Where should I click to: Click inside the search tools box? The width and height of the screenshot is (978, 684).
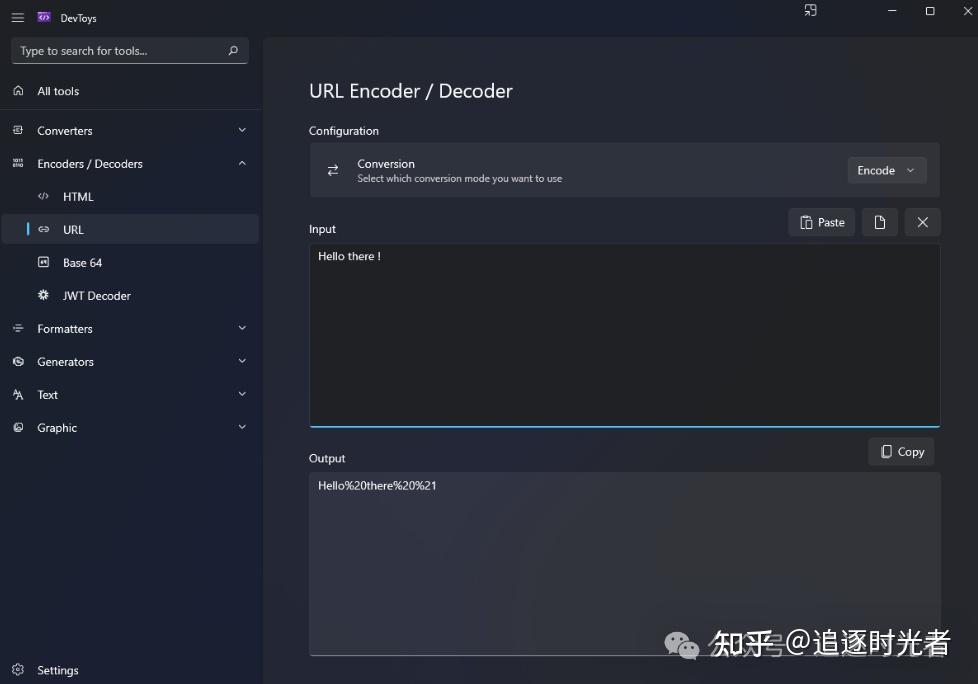(120, 50)
